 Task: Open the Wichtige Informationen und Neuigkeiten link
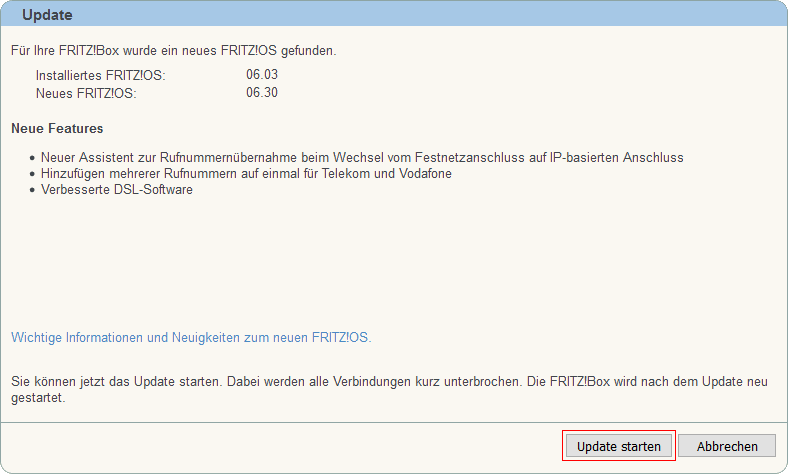point(191,337)
